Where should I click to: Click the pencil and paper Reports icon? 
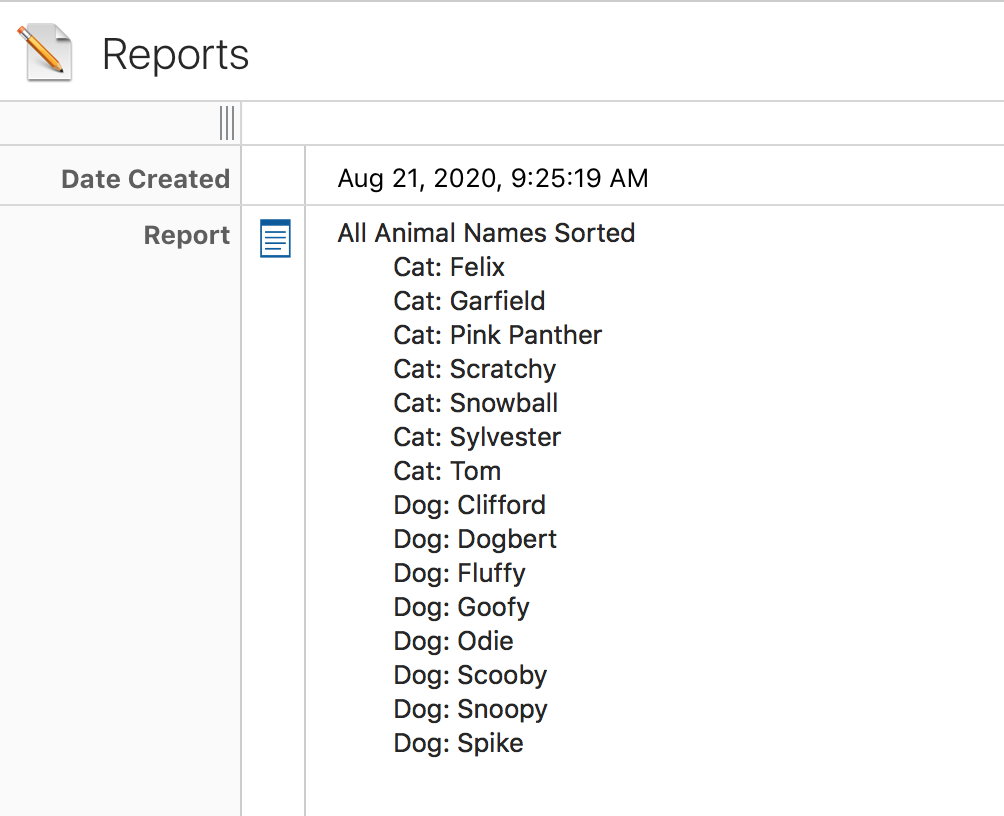45,54
